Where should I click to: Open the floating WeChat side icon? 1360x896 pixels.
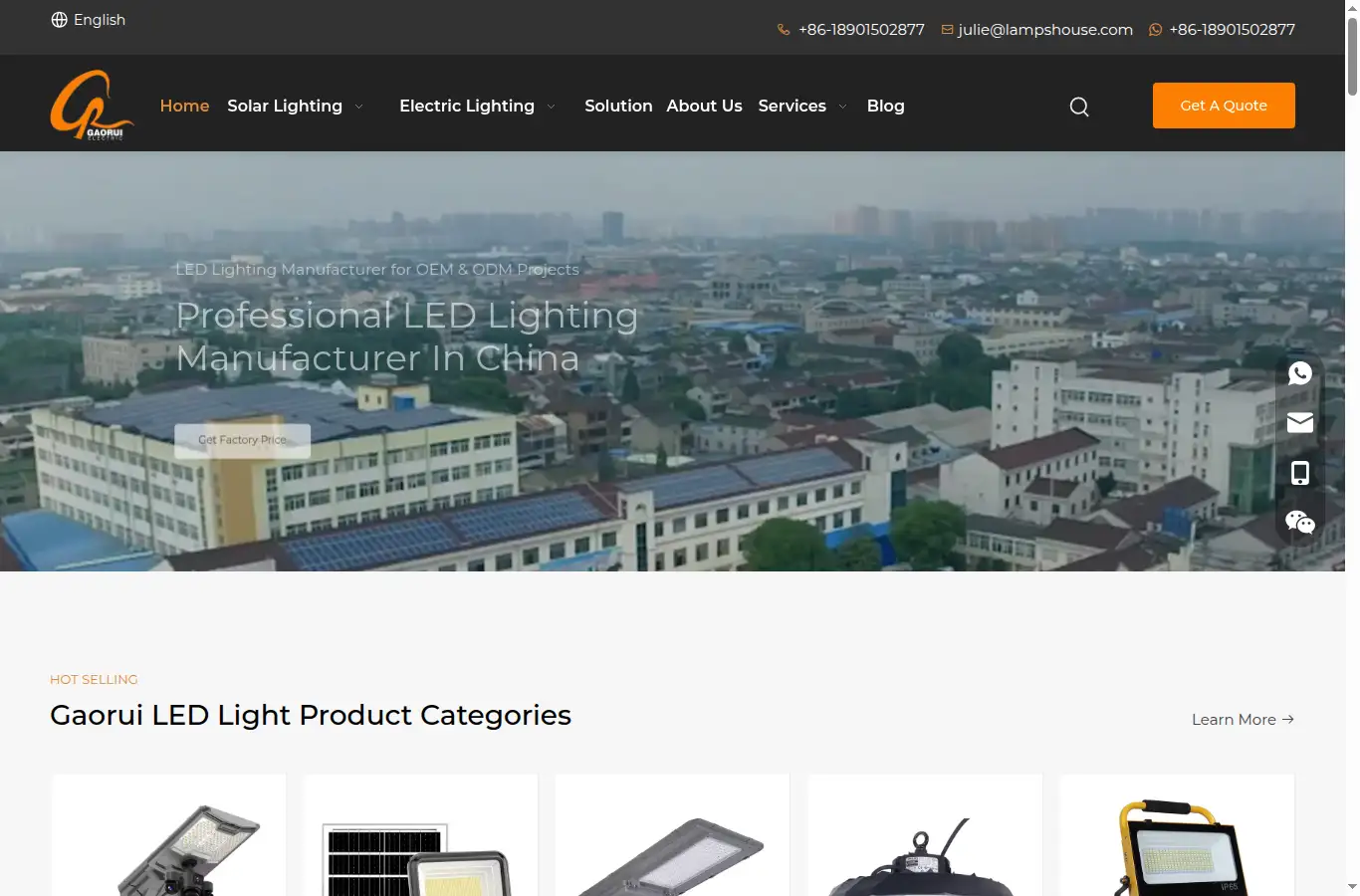[1300, 523]
